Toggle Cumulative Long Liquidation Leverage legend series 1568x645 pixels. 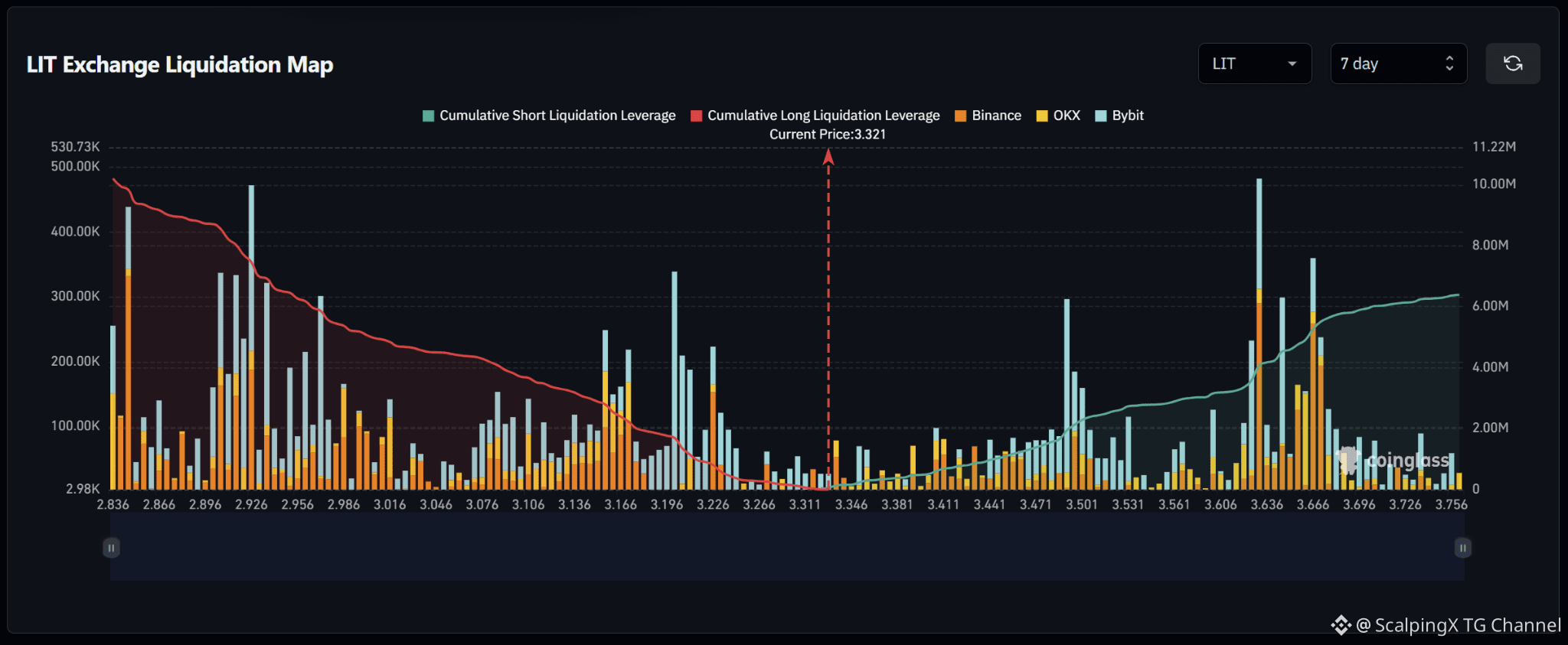tap(815, 116)
